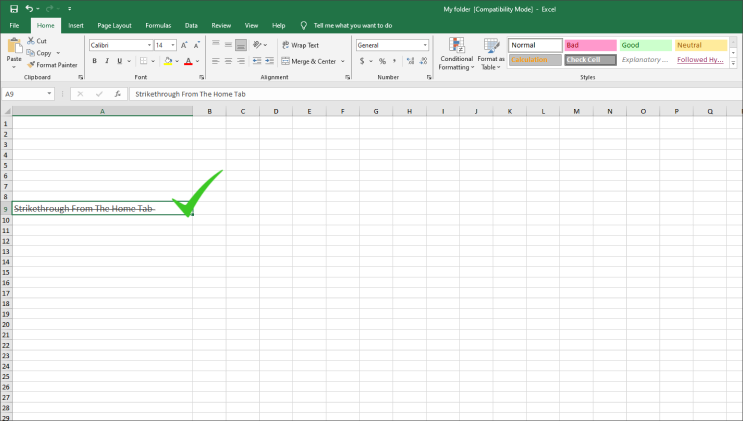Toggle Italic formatting
This screenshot has height=421, width=743.
[107, 61]
